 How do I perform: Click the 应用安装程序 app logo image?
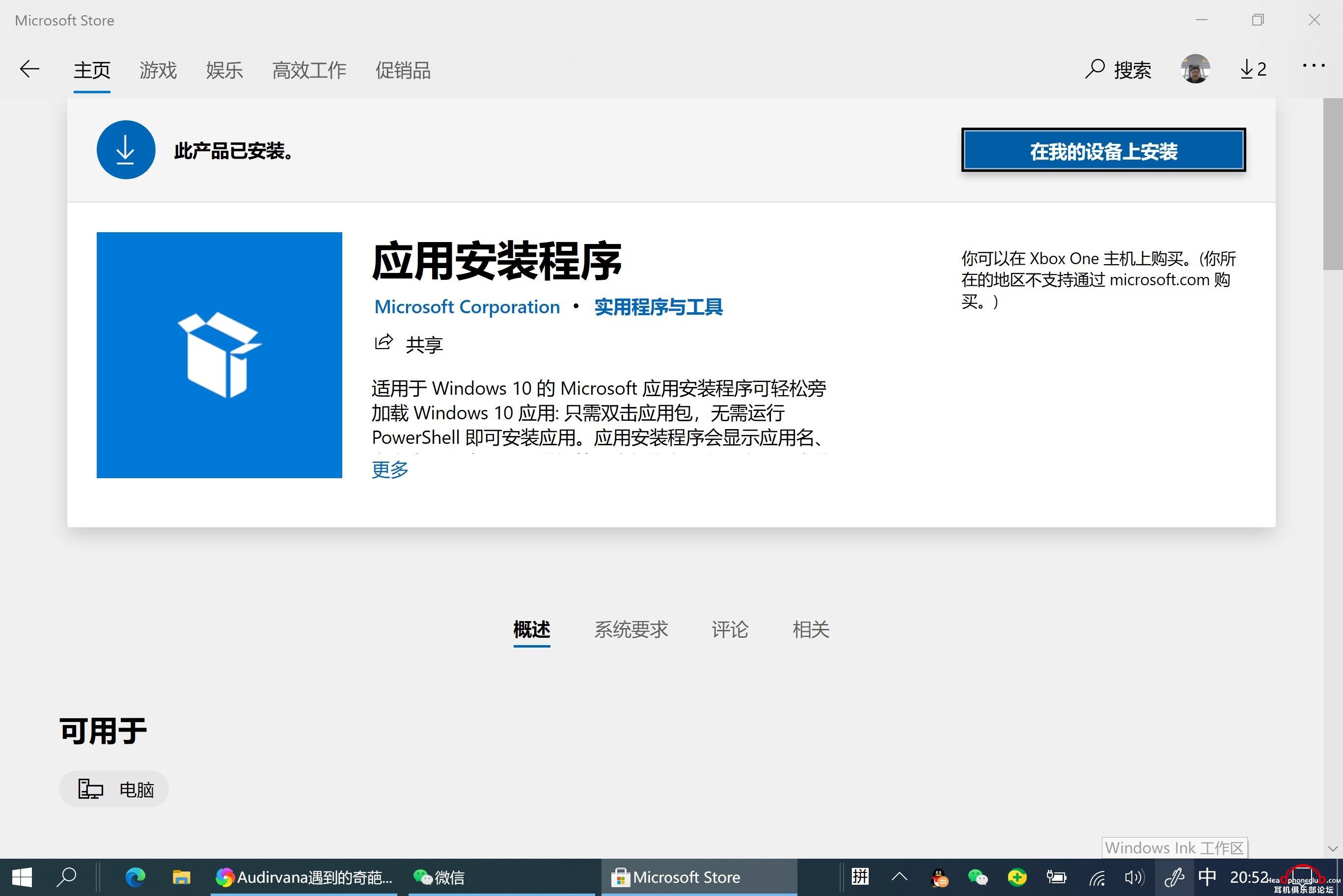pos(219,355)
